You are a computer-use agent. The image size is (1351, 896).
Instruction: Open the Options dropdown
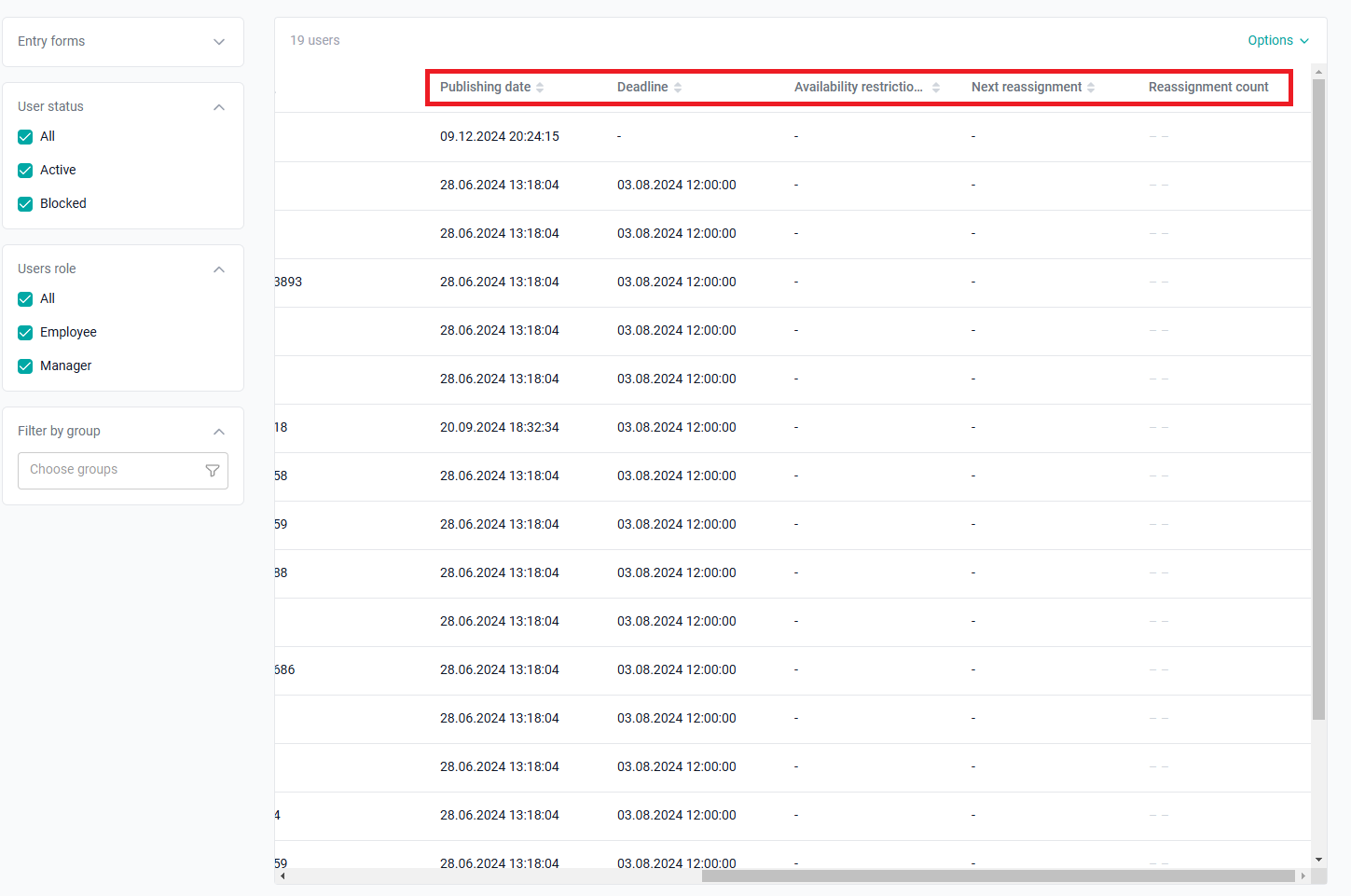click(x=1278, y=40)
